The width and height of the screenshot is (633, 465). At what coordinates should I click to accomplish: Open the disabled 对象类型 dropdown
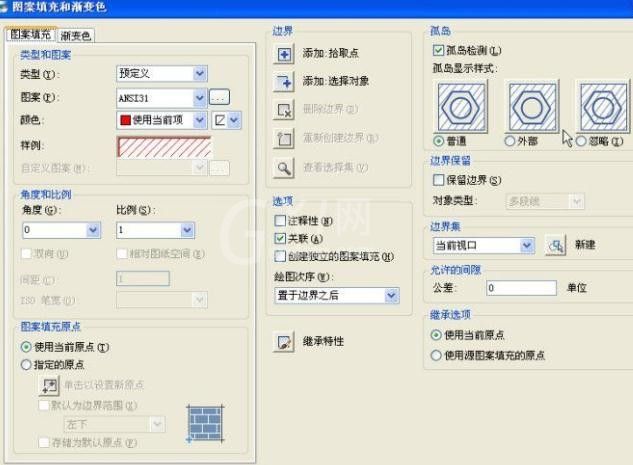coord(545,201)
